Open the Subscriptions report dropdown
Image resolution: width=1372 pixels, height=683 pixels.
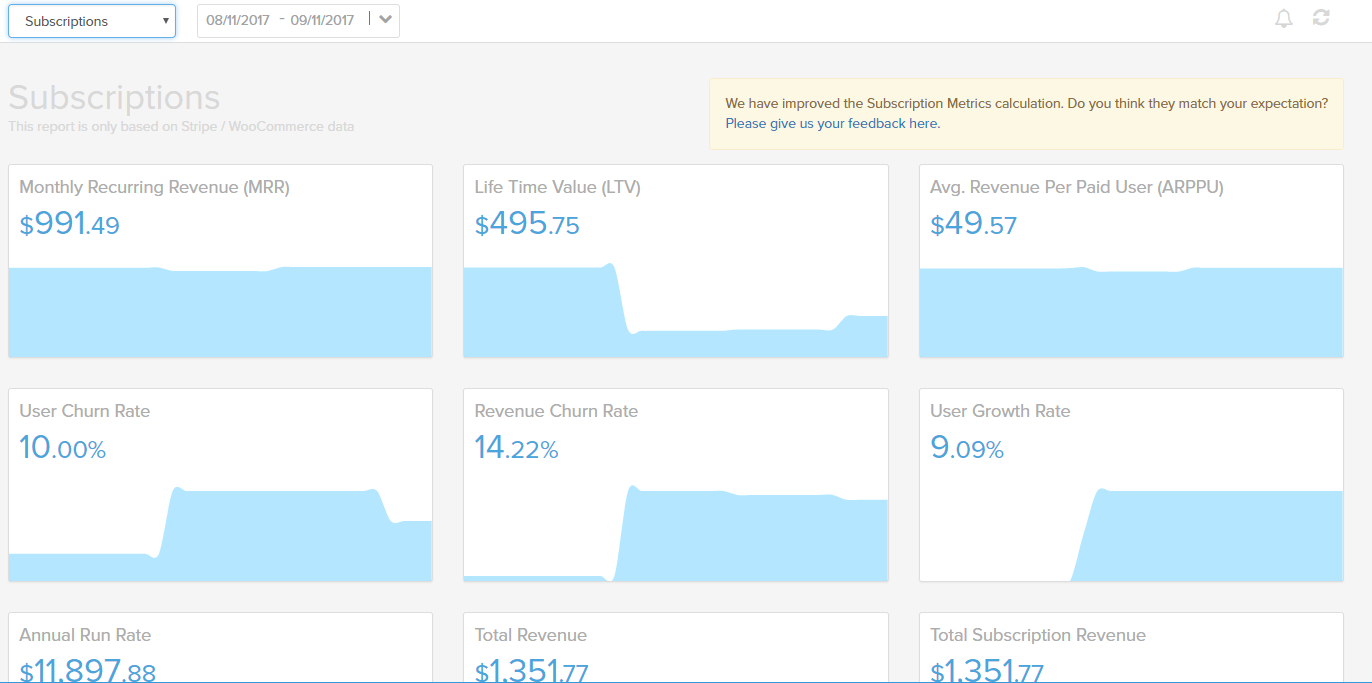point(92,21)
